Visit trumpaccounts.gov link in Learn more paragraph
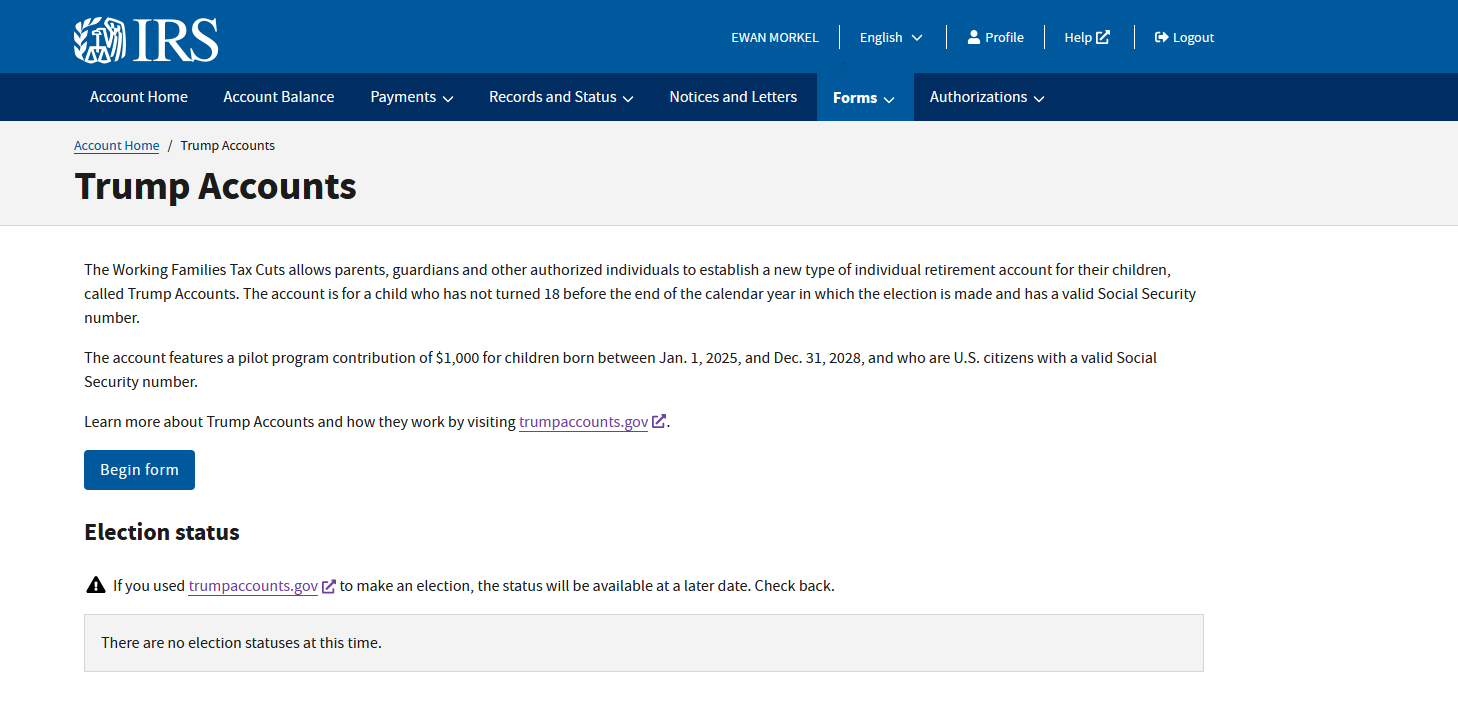 coord(583,422)
